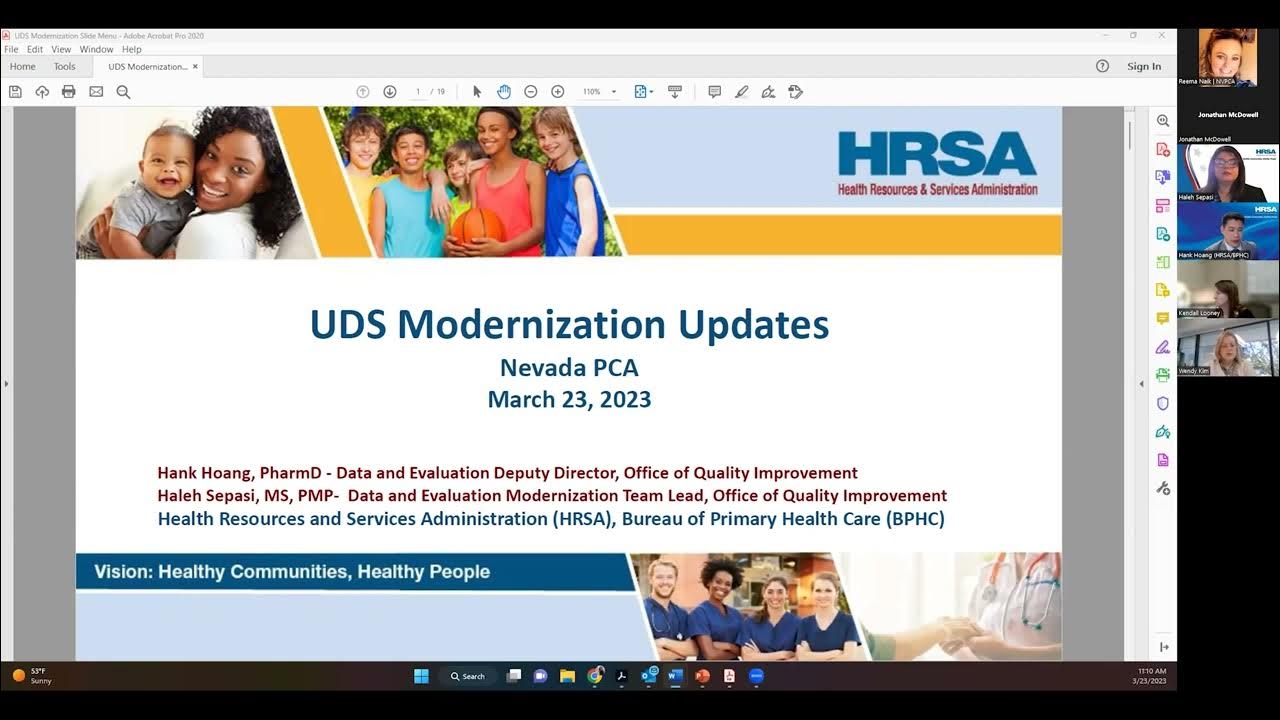Viewport: 1280px width, 720px height.
Task: Click the sign document pen icon
Action: 768,92
